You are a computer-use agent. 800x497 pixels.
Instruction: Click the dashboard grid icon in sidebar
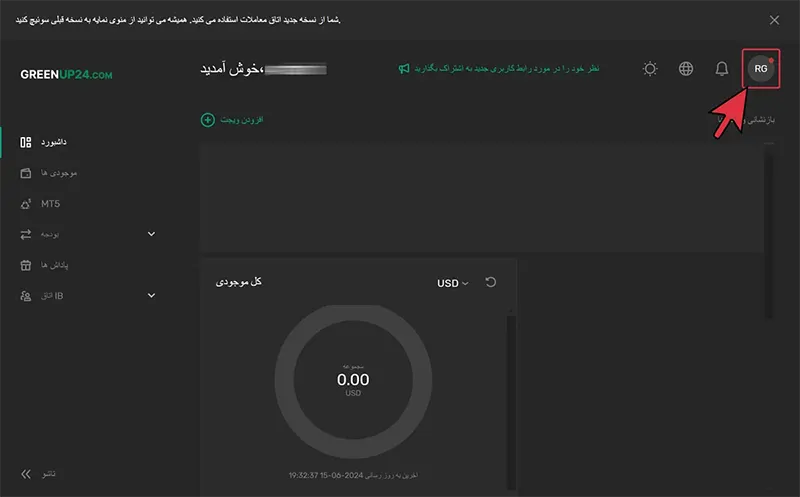[x=26, y=142]
